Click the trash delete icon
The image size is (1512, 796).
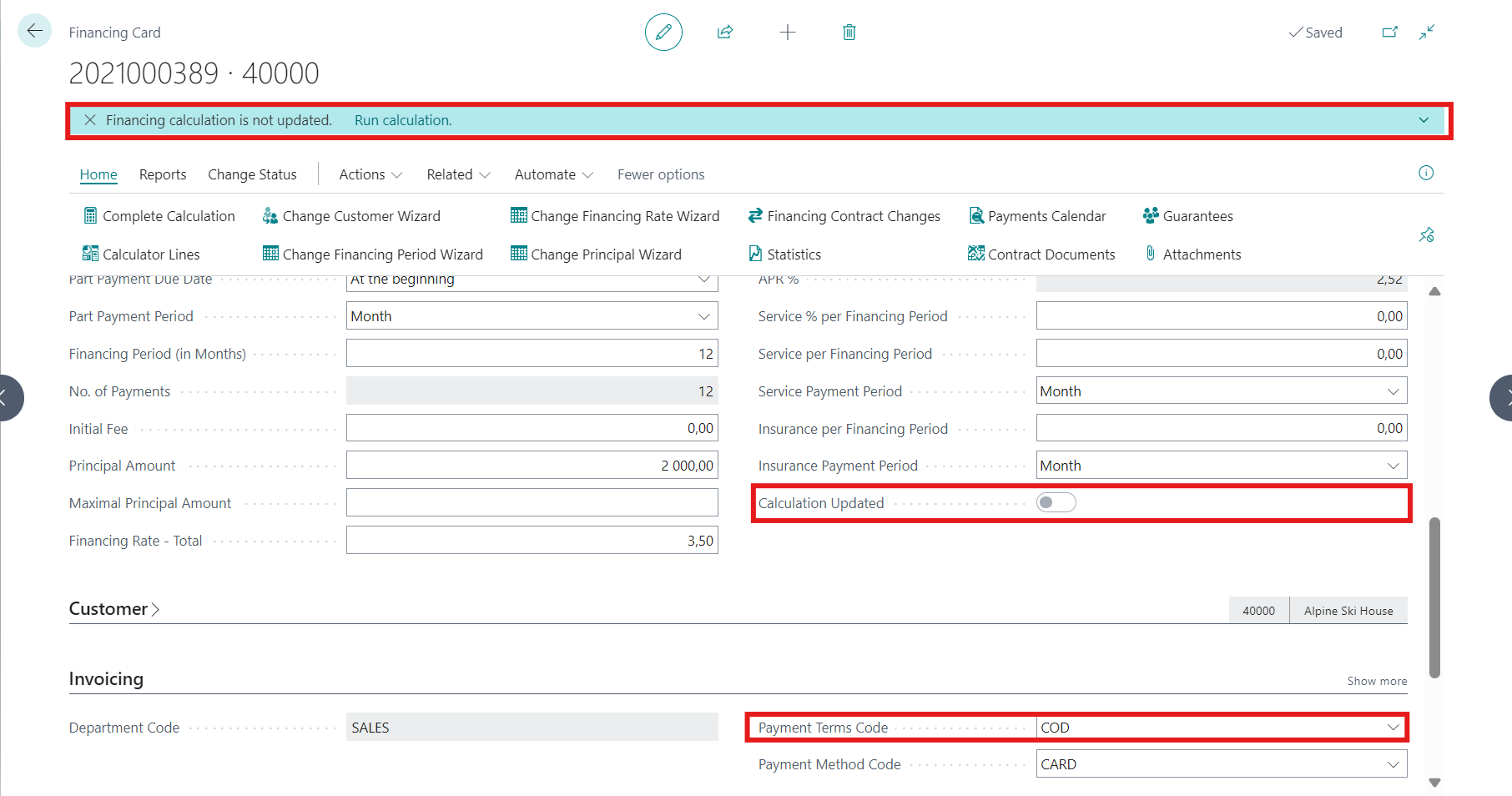click(x=849, y=33)
